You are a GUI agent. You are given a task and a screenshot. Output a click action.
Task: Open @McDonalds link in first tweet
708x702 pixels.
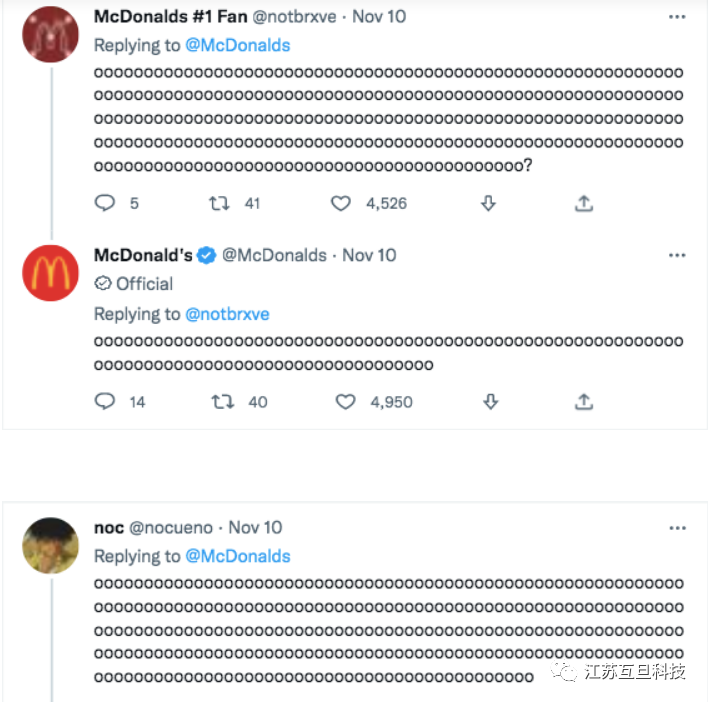pyautogui.click(x=238, y=45)
